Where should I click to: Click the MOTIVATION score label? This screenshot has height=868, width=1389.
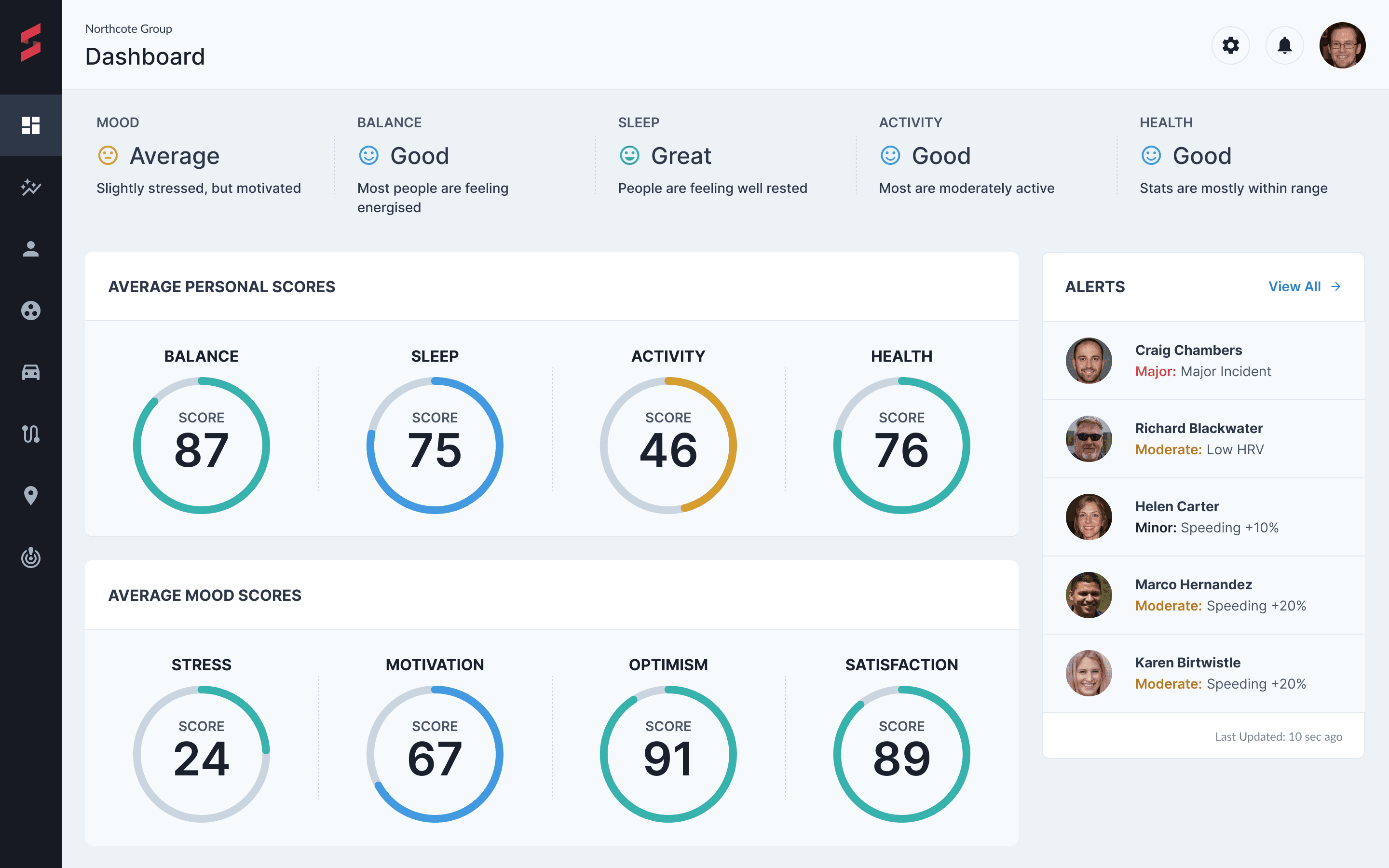click(x=435, y=665)
